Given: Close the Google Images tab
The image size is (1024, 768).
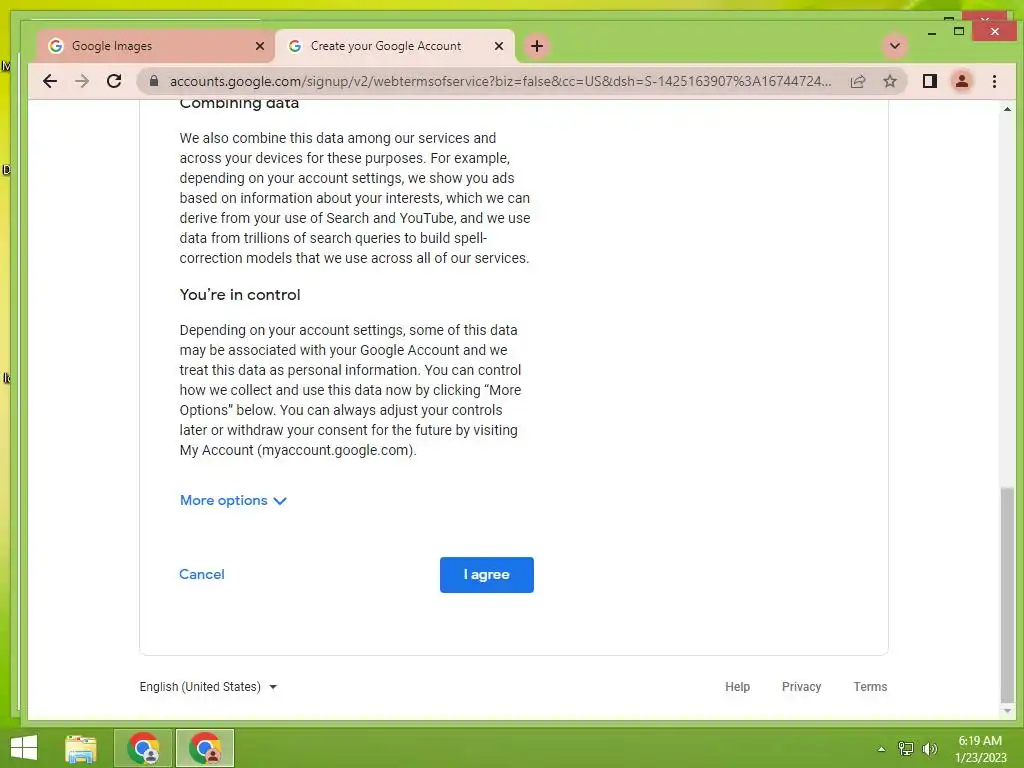Looking at the screenshot, I should (x=260, y=46).
